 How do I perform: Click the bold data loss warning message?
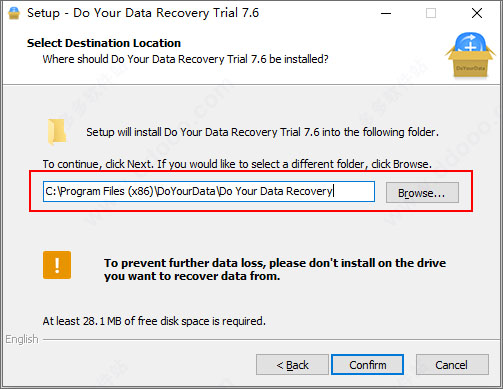(275, 269)
